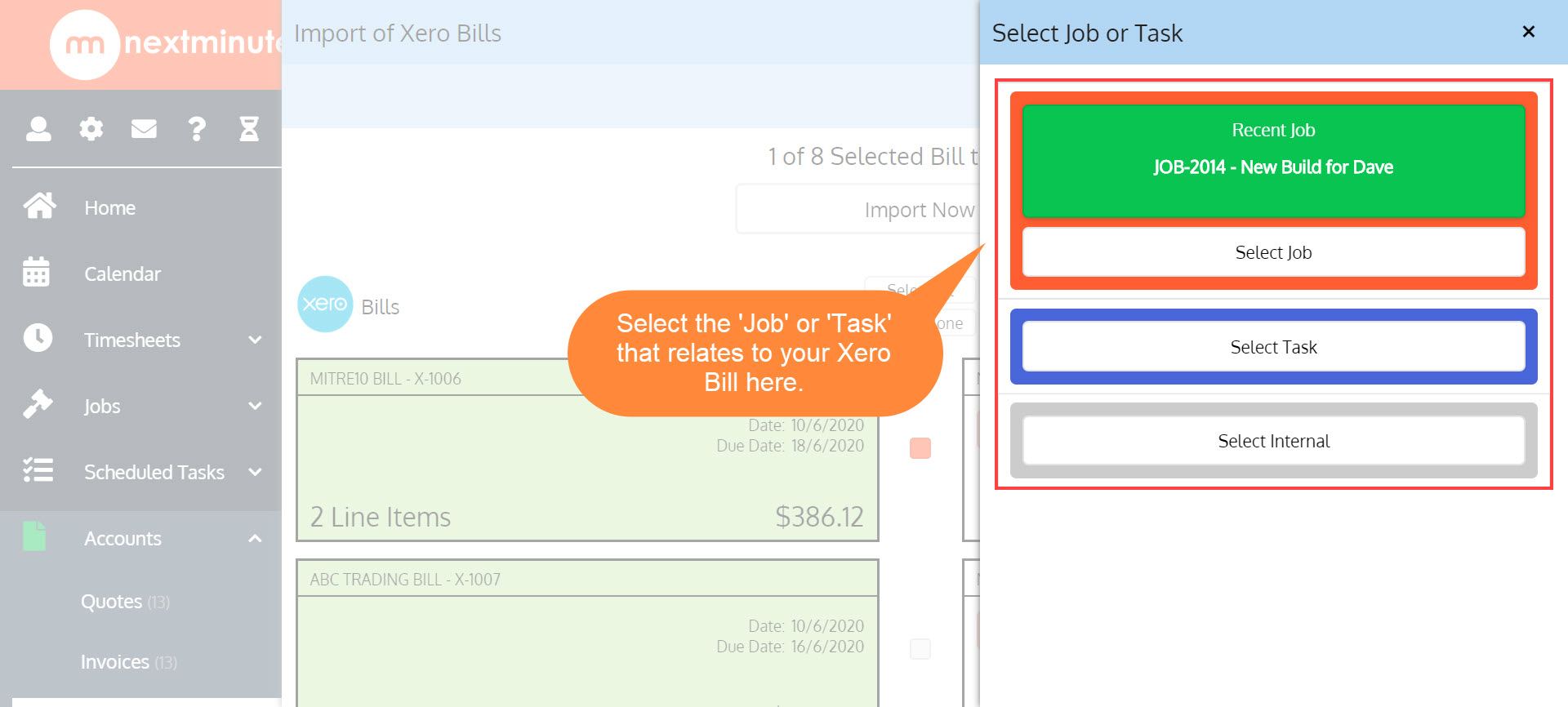Click the 'Import of Xero Bills' heading

[x=398, y=33]
